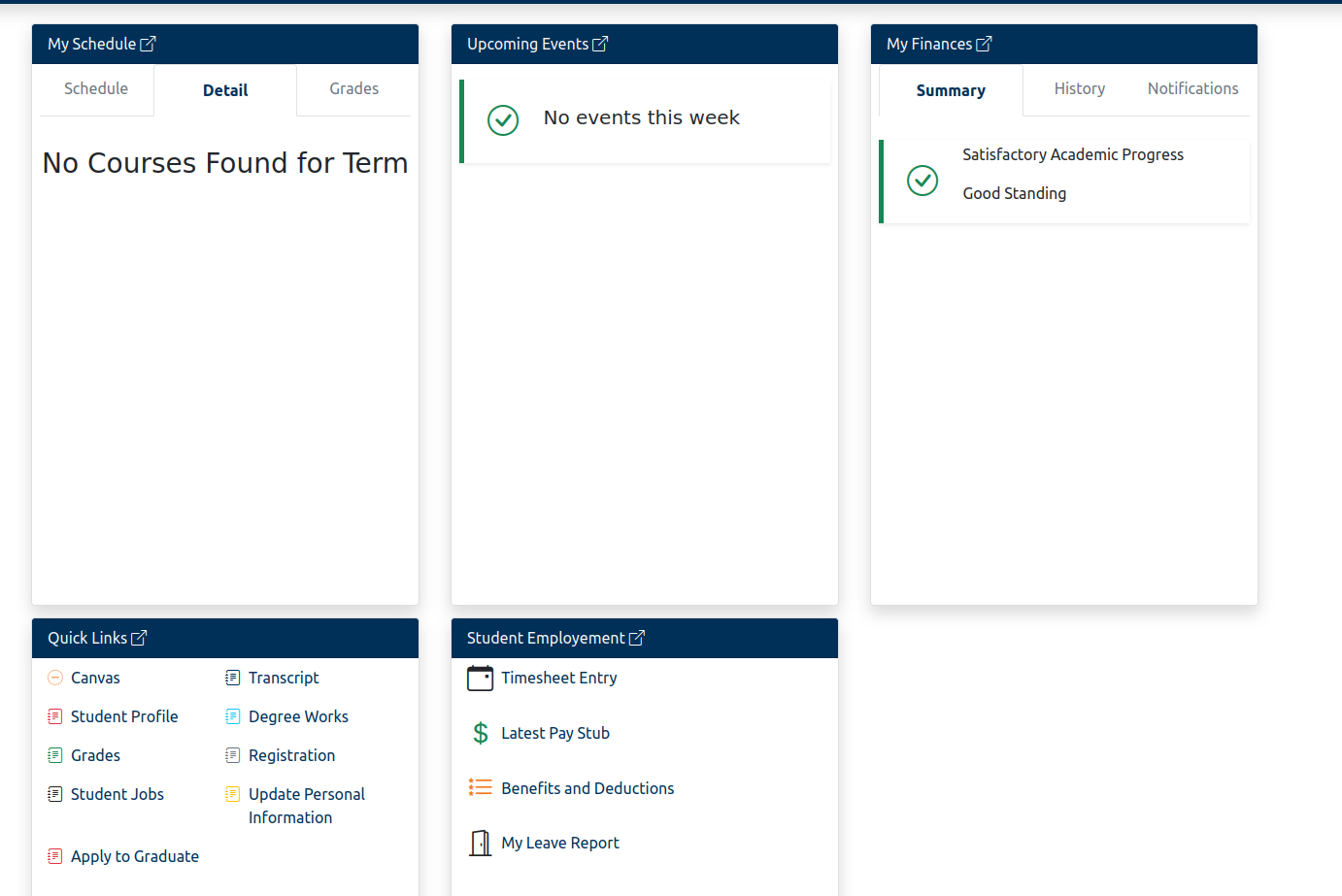Click the Timesheet Entry calendar icon
The width and height of the screenshot is (1342, 896).
tap(481, 678)
